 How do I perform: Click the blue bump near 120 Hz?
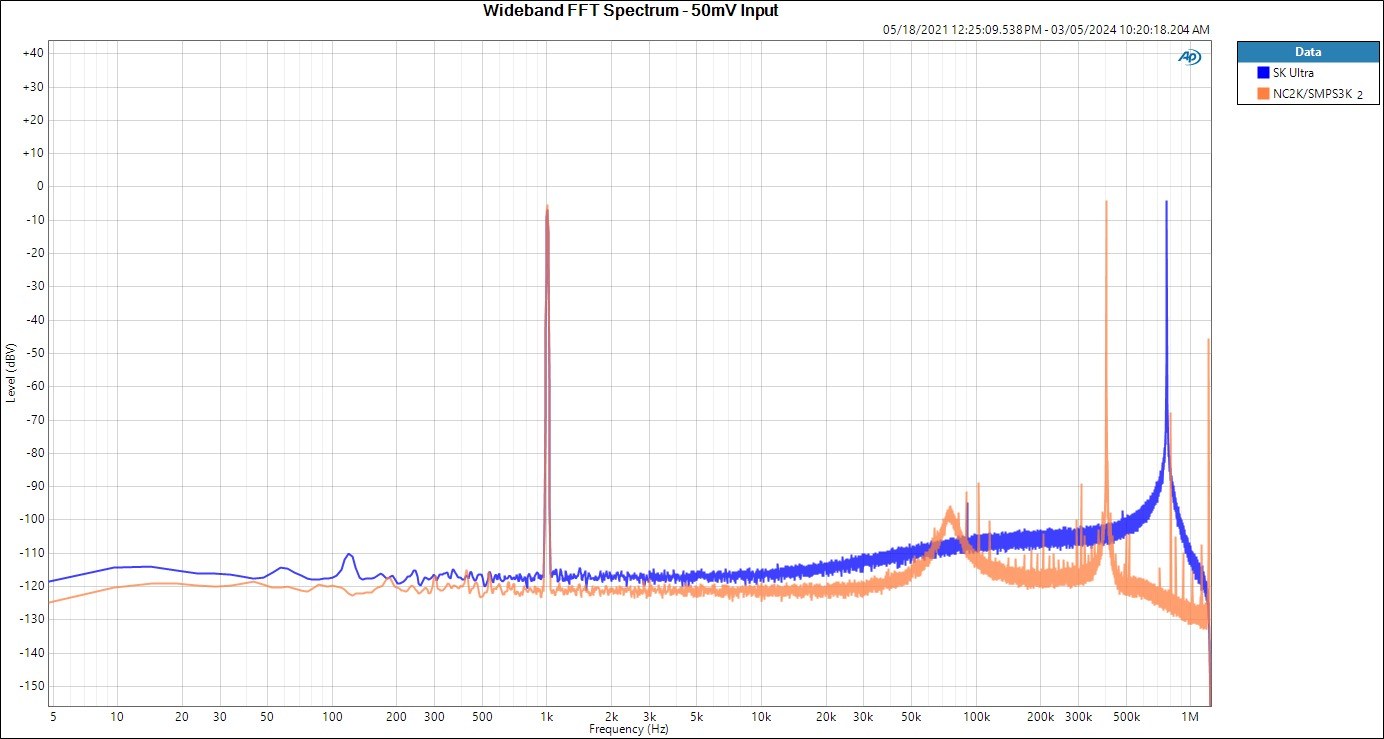click(349, 555)
